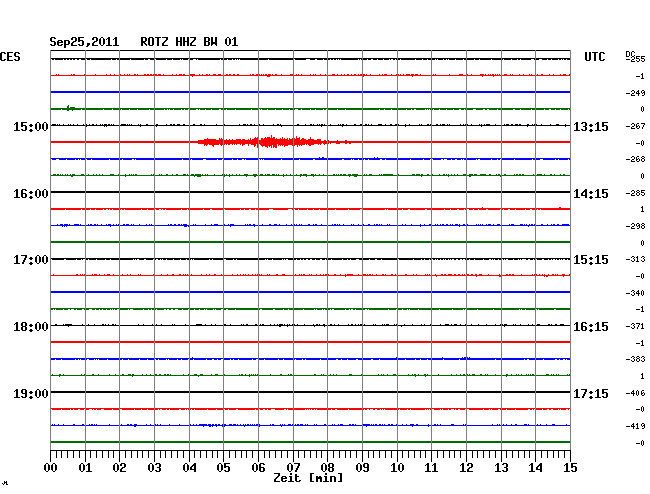The image size is (650, 494).
Task: Select the 15:00 local time label
Action: click(31, 126)
